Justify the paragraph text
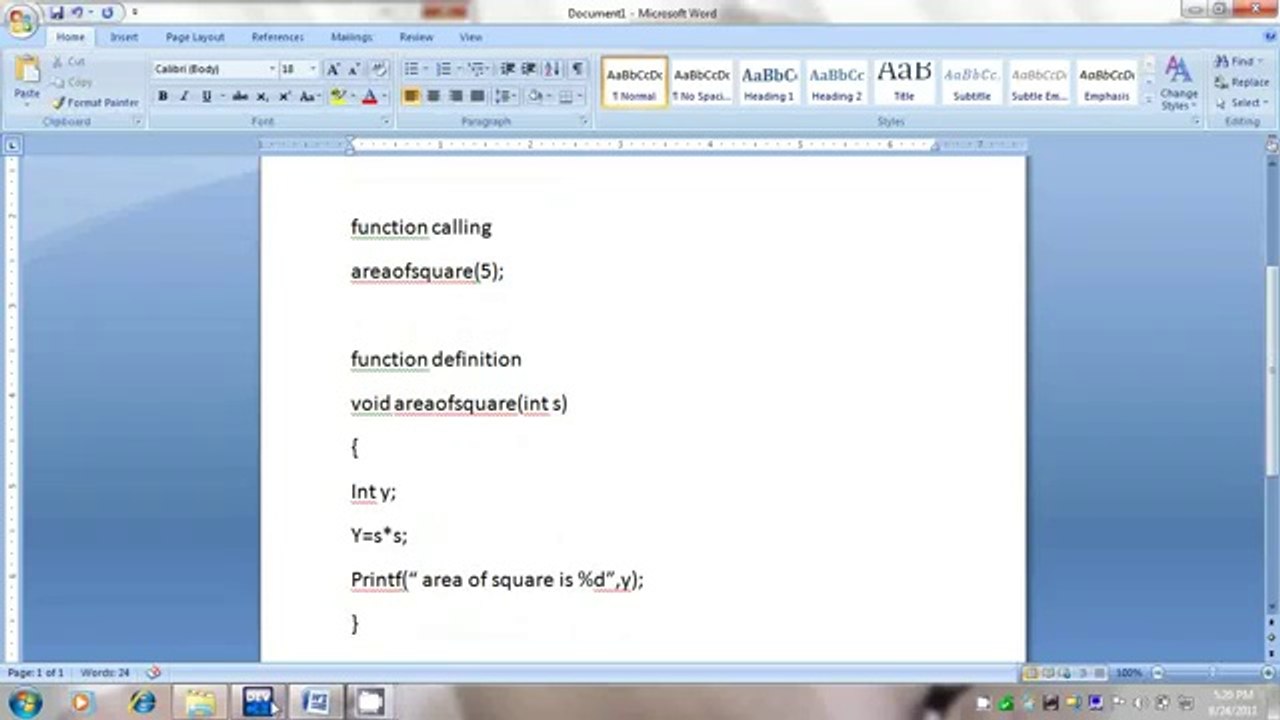 click(477, 96)
